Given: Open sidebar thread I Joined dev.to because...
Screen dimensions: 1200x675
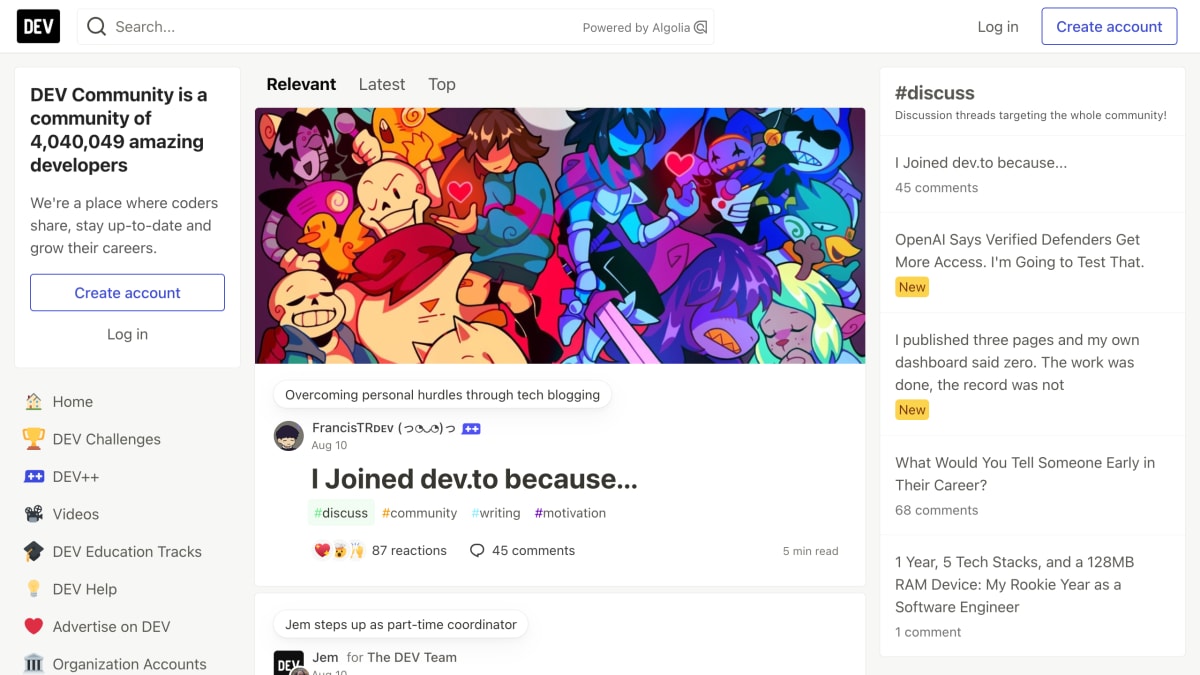Looking at the screenshot, I should (x=981, y=162).
